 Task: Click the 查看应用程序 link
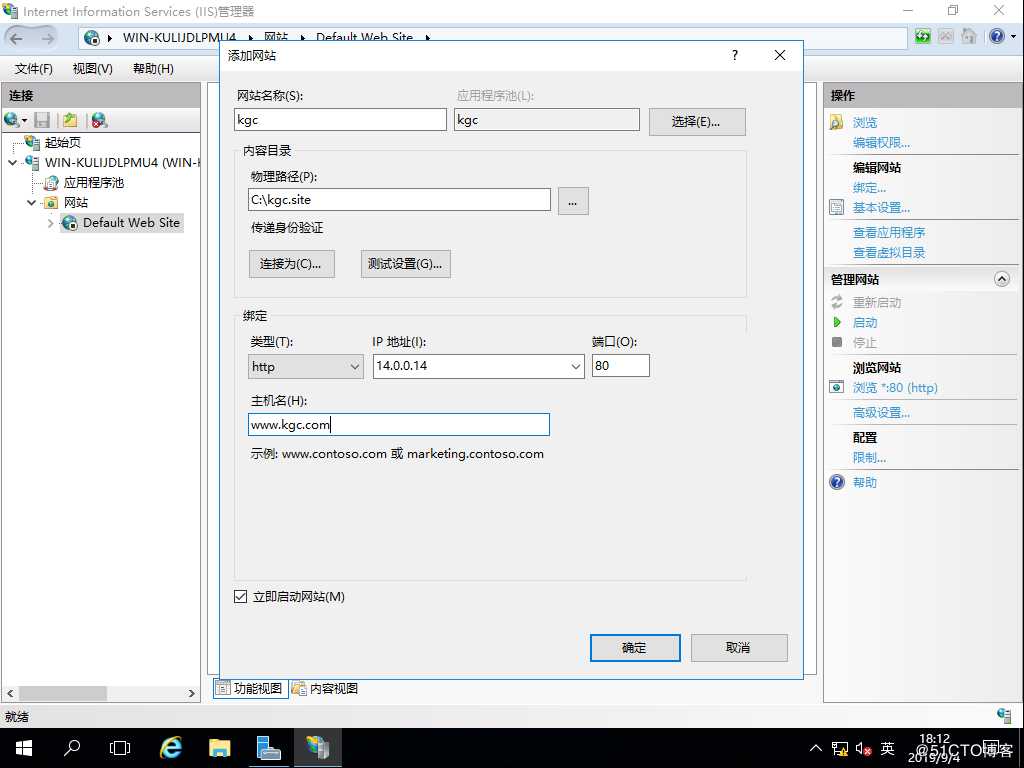(889, 232)
